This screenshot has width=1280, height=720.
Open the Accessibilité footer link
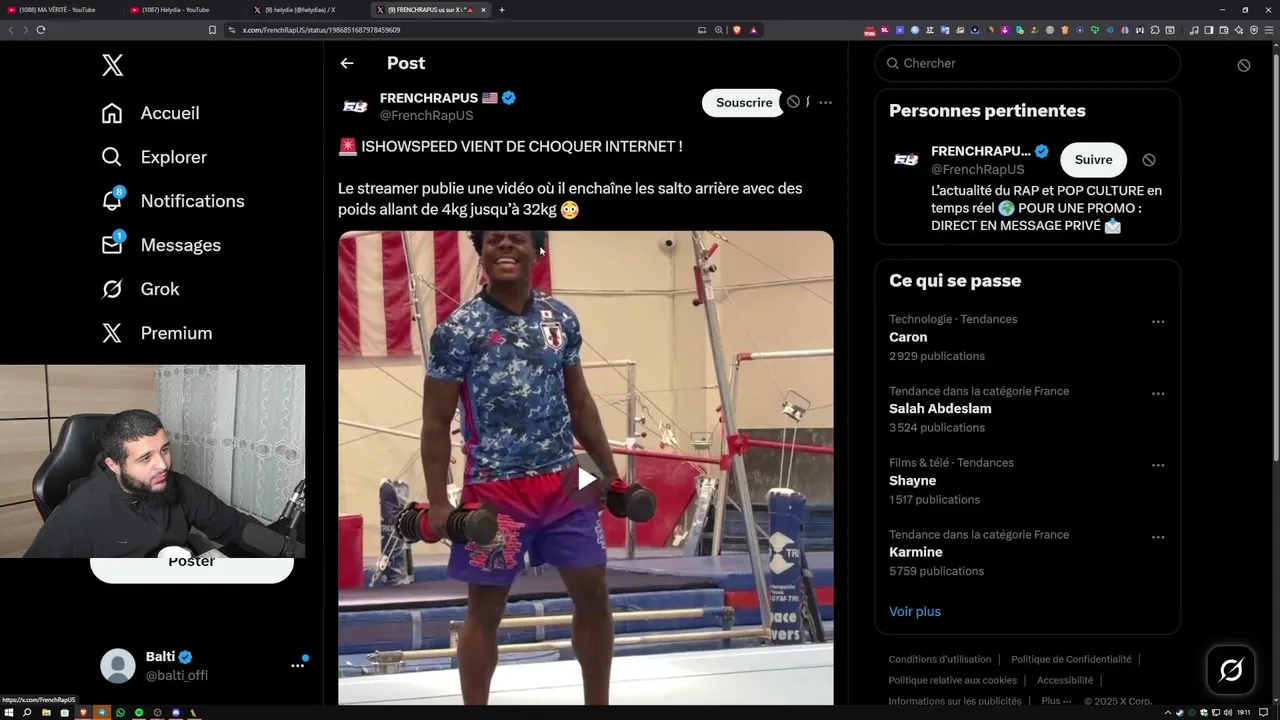[x=1065, y=680]
